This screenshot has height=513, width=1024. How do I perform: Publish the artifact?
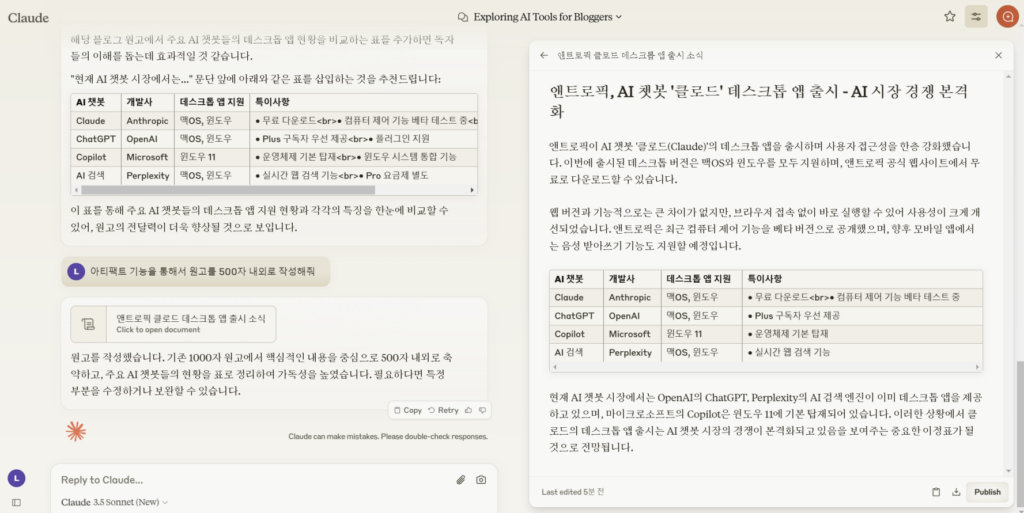tap(987, 492)
